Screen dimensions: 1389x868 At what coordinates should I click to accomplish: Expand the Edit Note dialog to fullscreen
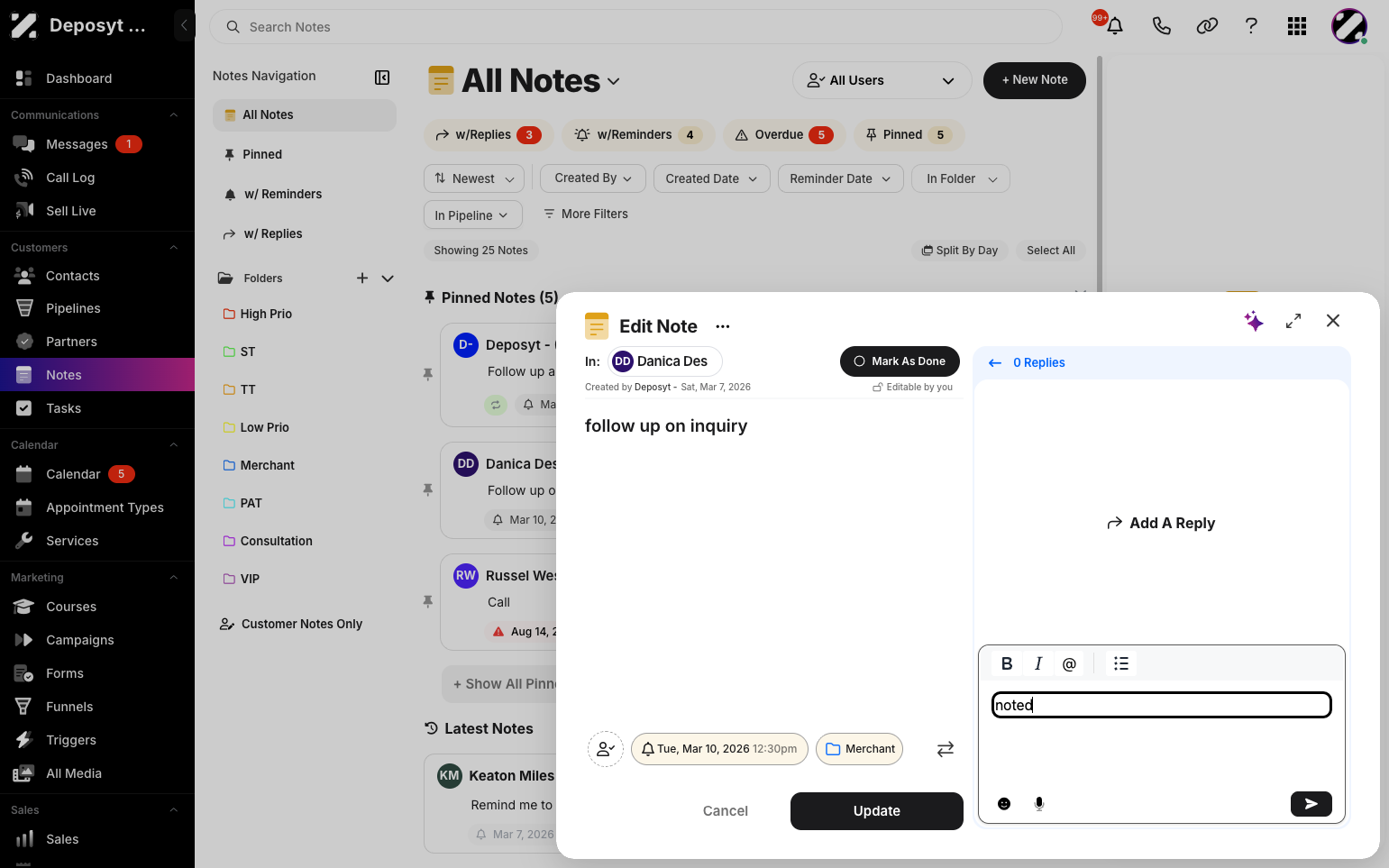tap(1293, 321)
